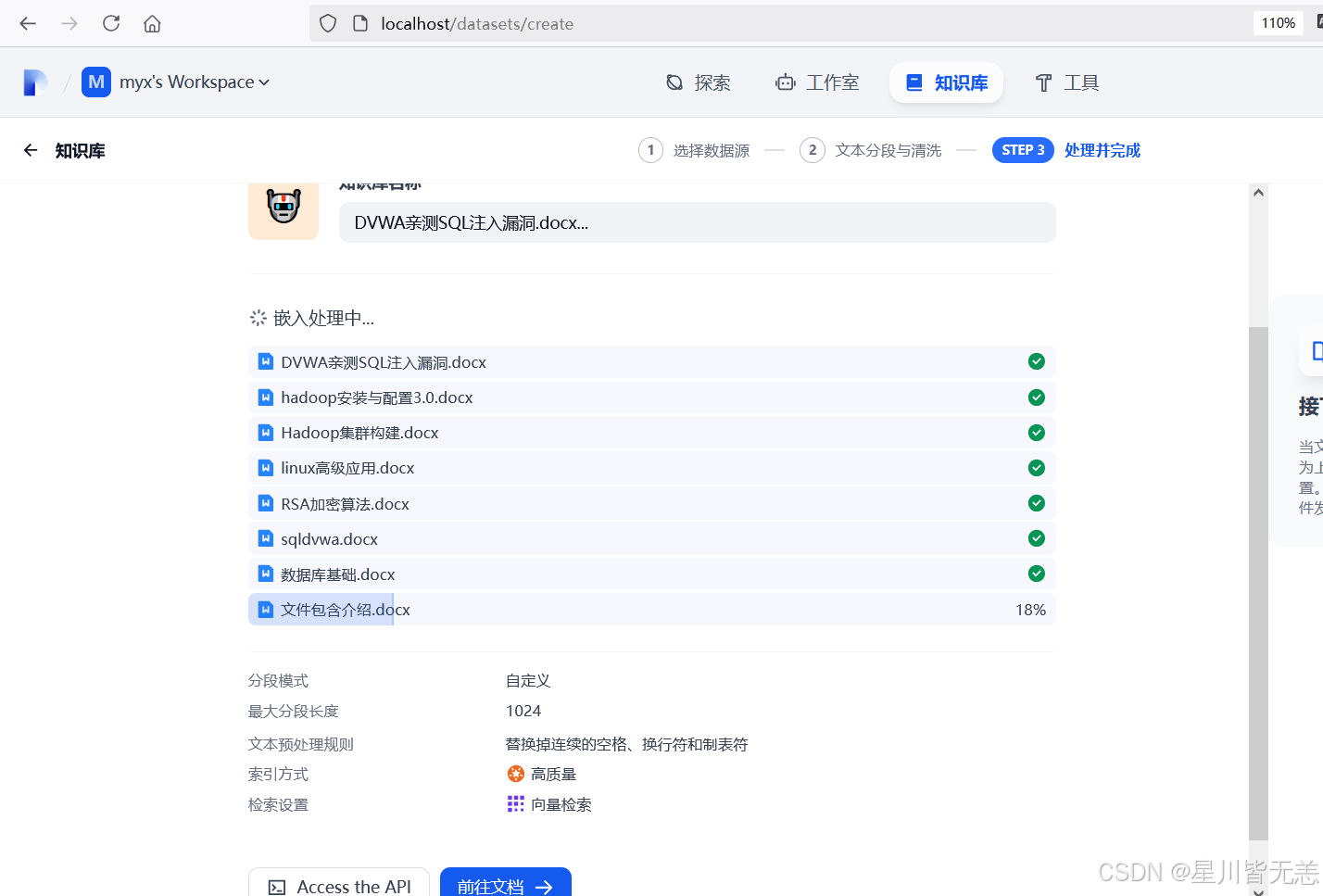The height and width of the screenshot is (896, 1323).
Task: Click file icon of RSA加密算法.docx
Action: [x=265, y=503]
